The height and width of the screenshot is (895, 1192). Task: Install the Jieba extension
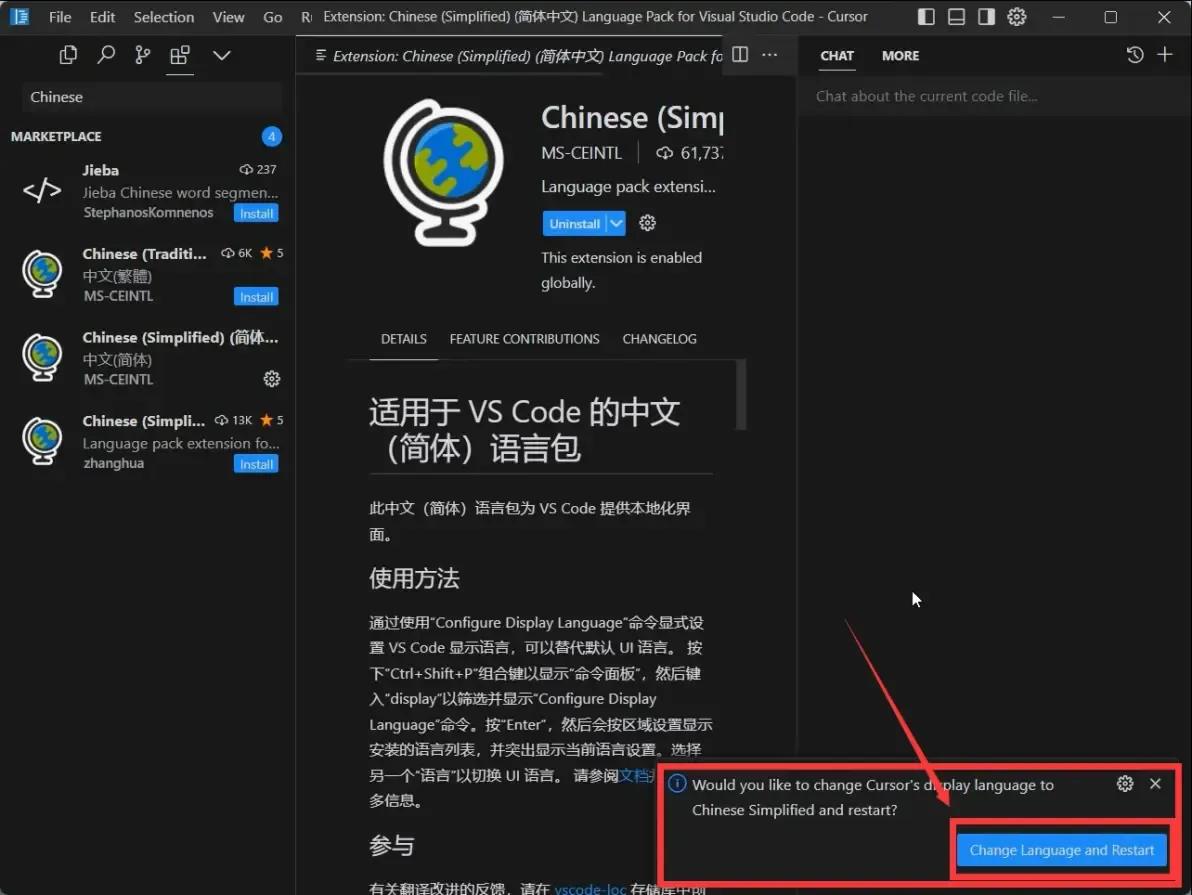(256, 213)
